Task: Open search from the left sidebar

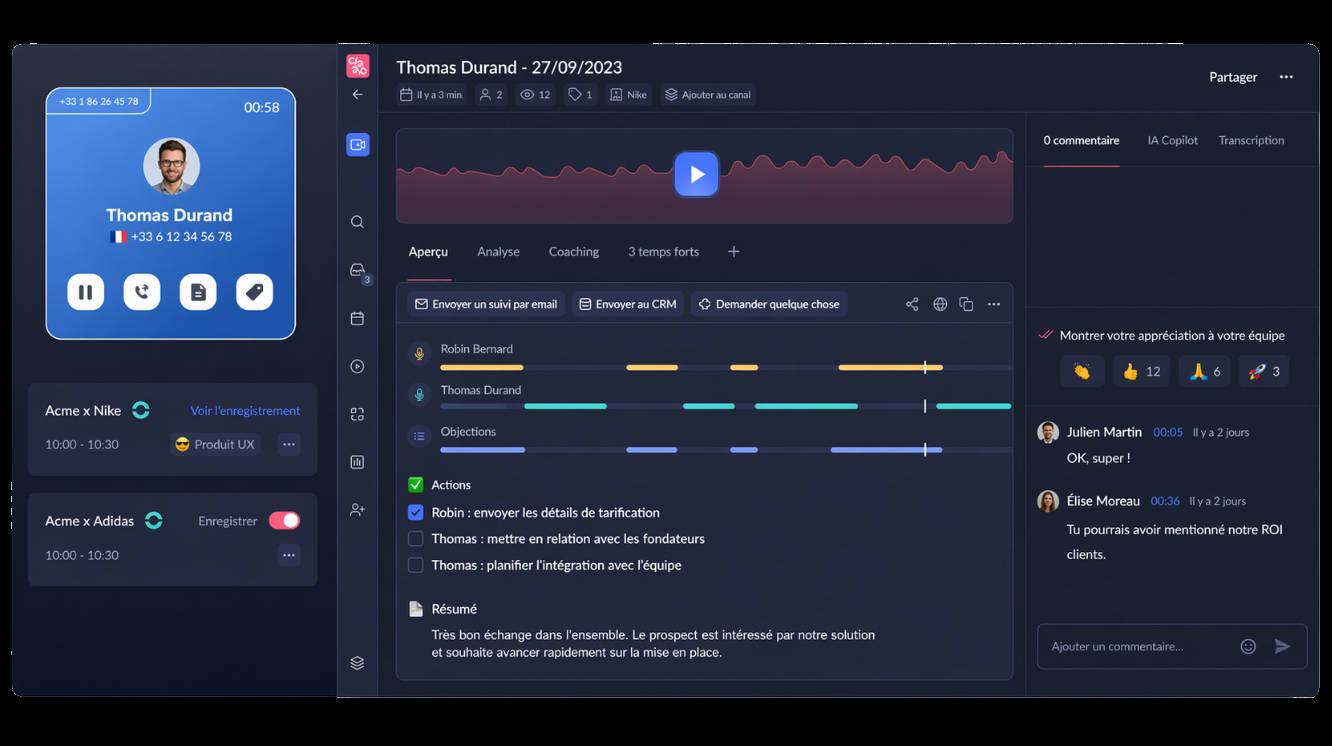Action: [x=357, y=221]
